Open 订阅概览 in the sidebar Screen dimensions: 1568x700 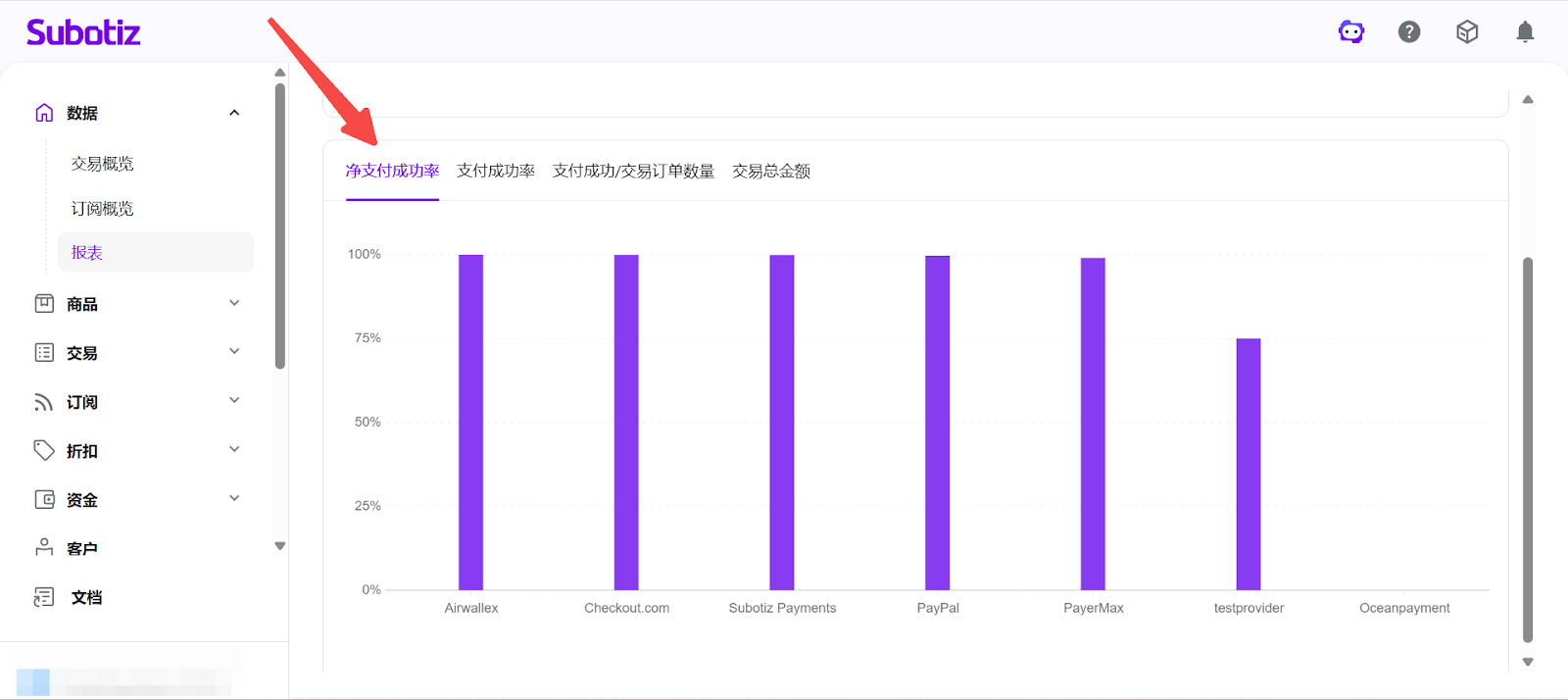pyautogui.click(x=102, y=209)
